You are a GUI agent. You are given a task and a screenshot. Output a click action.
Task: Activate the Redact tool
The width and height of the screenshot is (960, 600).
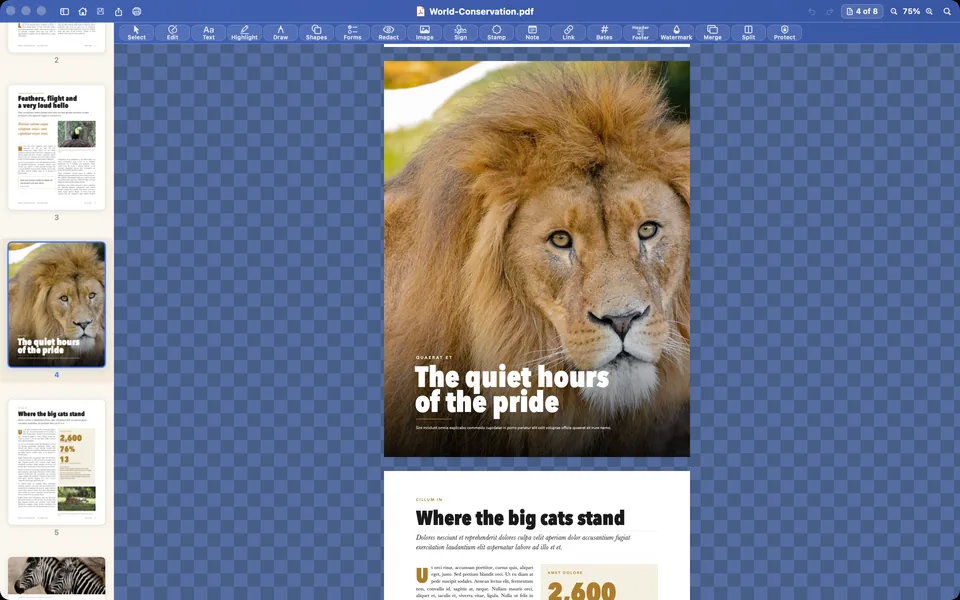[389, 33]
